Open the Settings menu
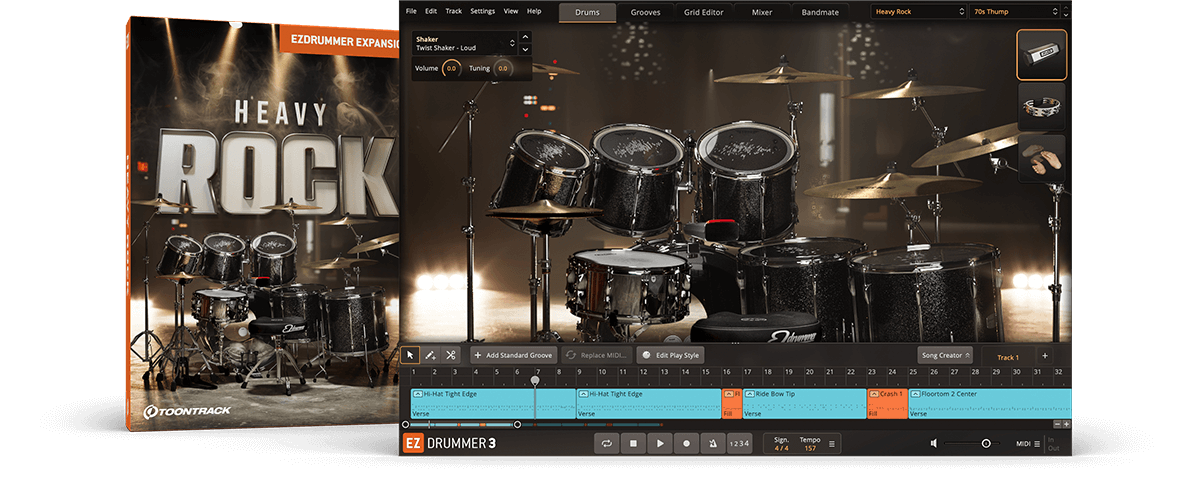Viewport: 1200px width, 488px height. point(482,11)
